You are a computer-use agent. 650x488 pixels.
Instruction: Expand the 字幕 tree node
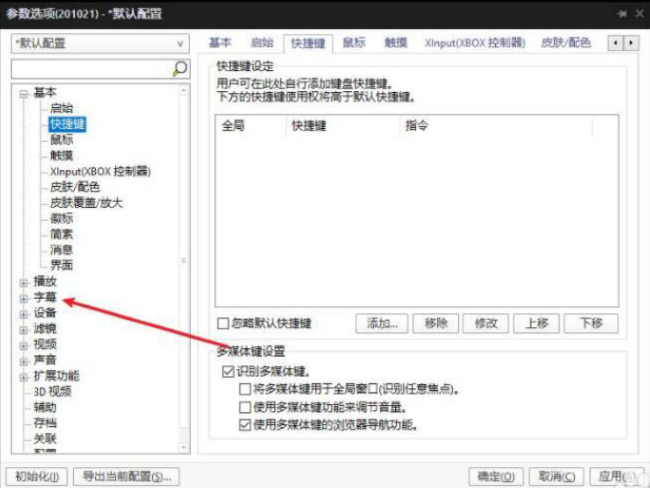pos(23,298)
